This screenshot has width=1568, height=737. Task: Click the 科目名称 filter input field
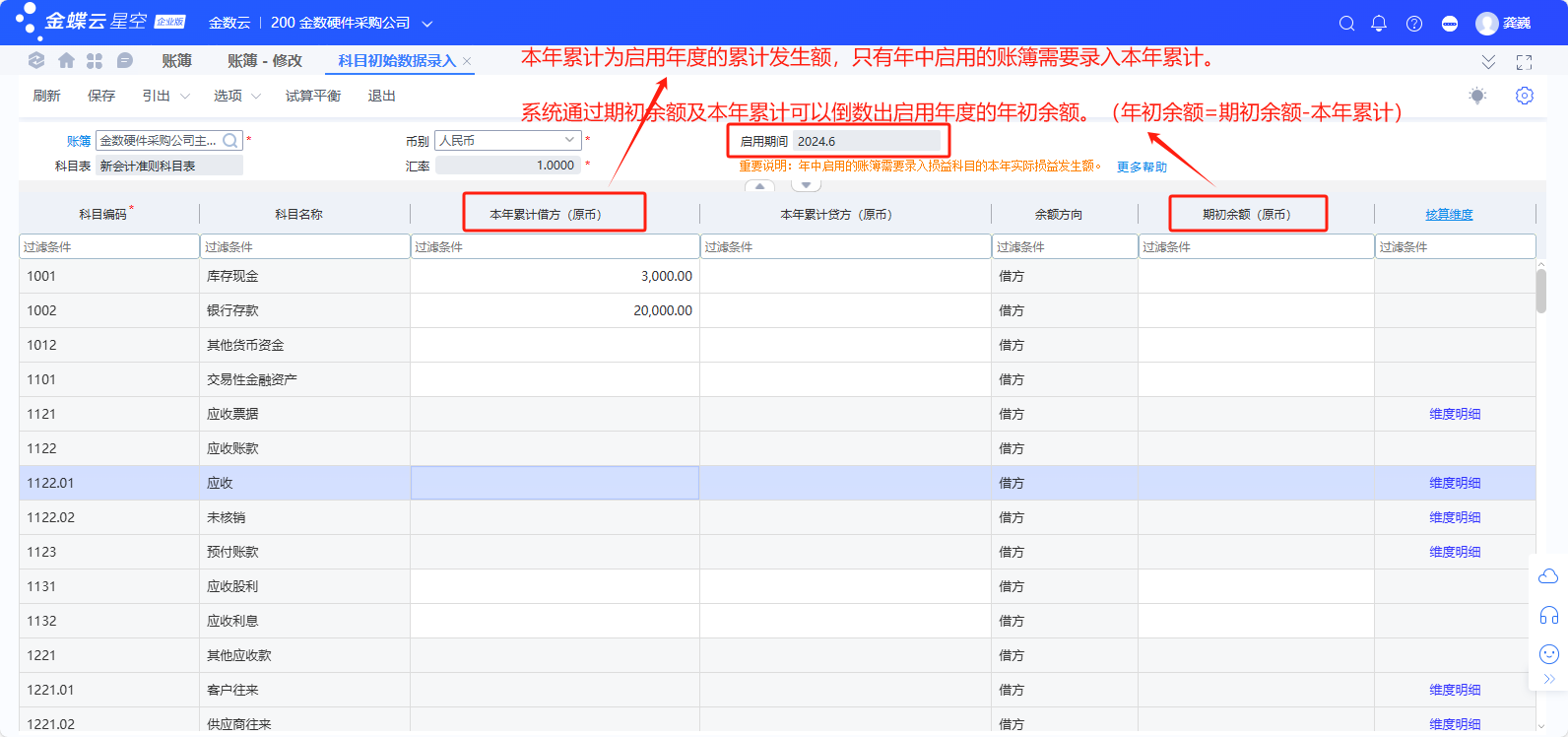[305, 246]
